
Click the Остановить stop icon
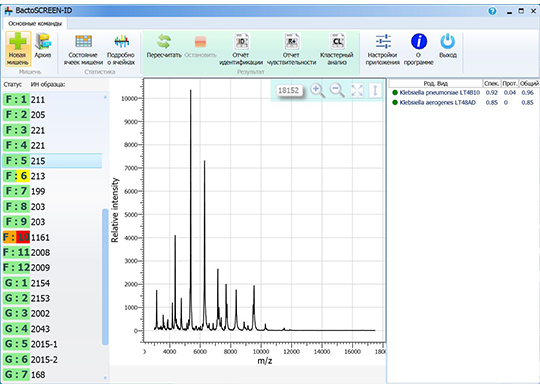pos(200,45)
